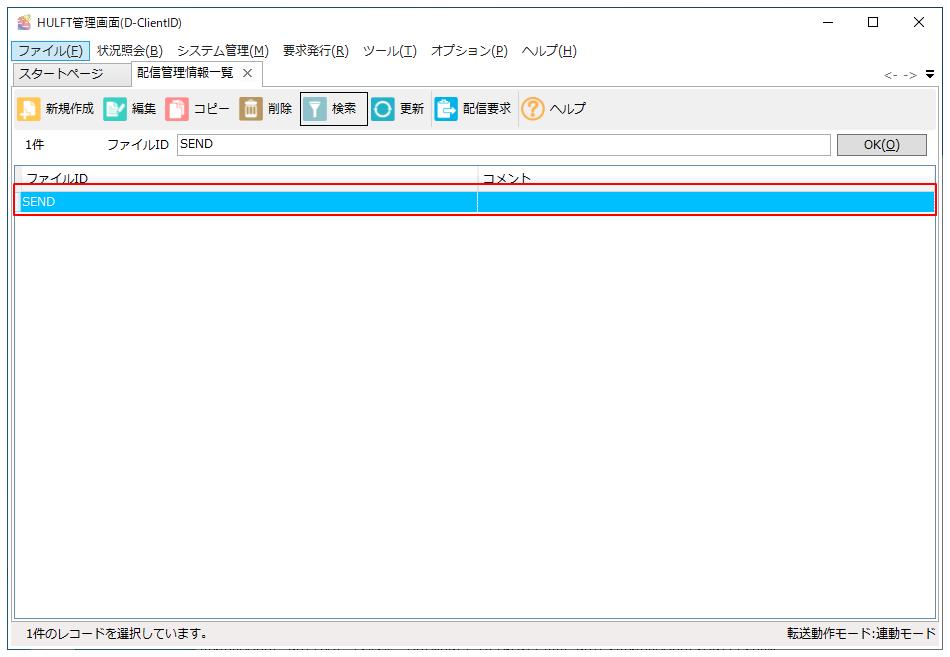Click the 更新 (refresh) toolbar icon
This screenshot has height=657, width=950.
(x=383, y=109)
